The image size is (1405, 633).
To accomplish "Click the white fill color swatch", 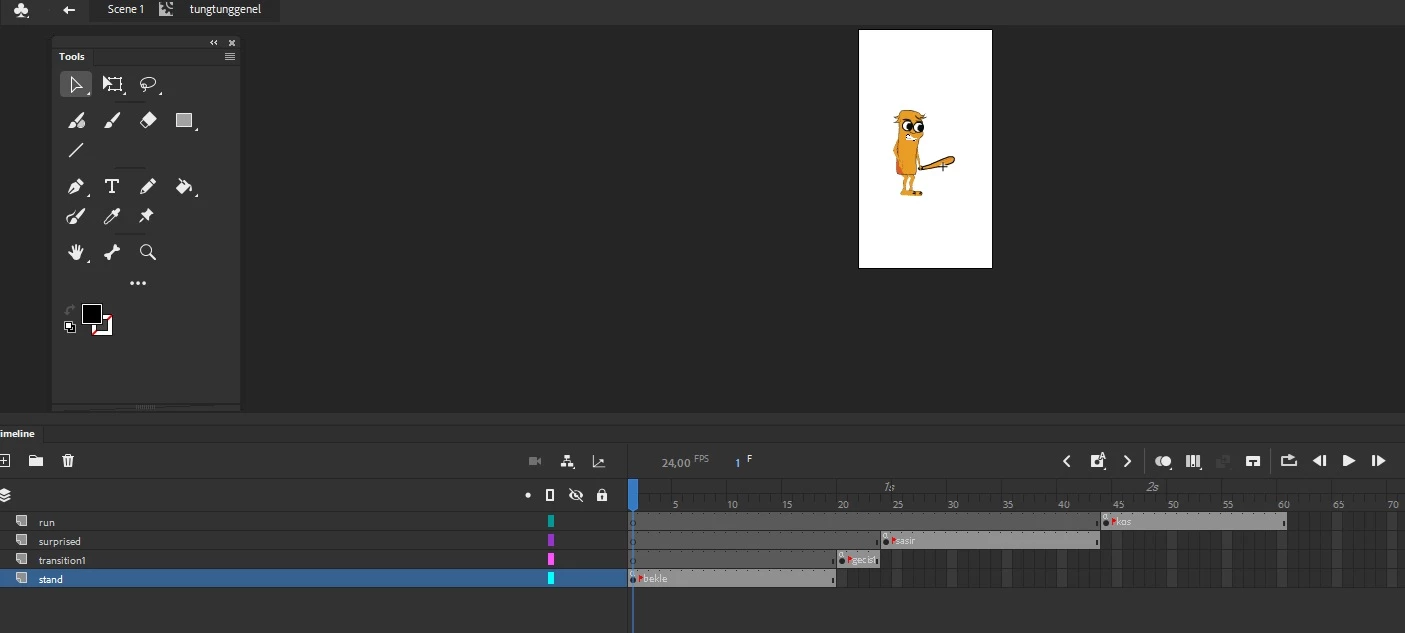I will (x=105, y=328).
